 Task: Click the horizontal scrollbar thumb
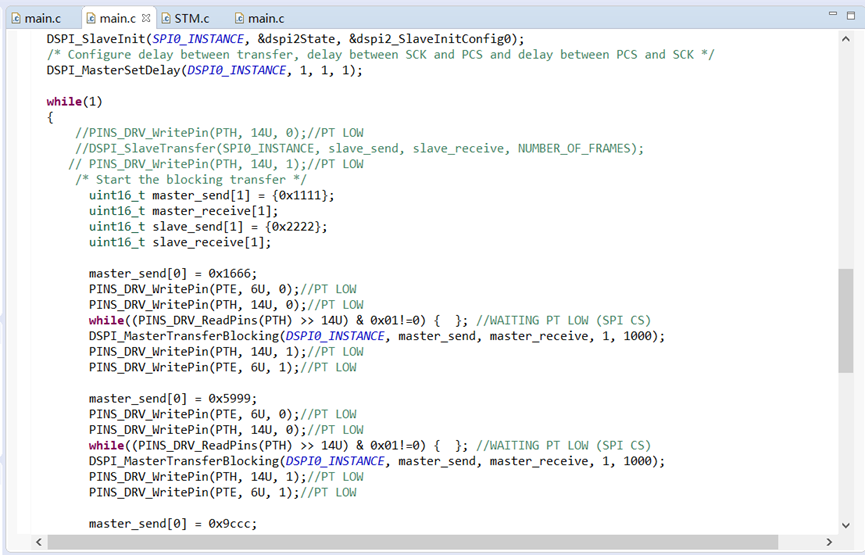pyautogui.click(x=413, y=542)
